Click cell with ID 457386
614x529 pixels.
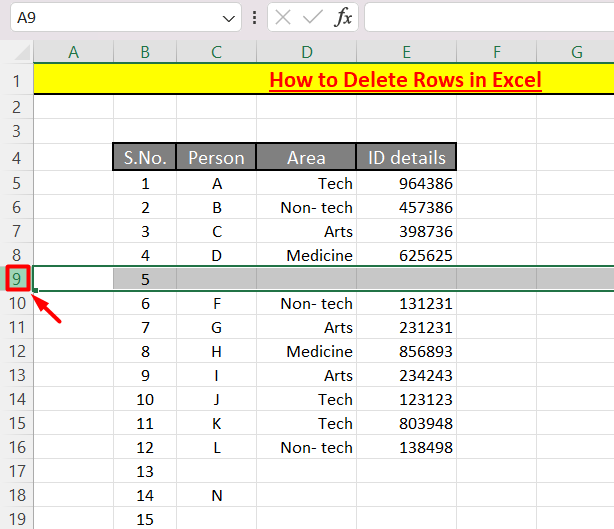click(x=406, y=207)
